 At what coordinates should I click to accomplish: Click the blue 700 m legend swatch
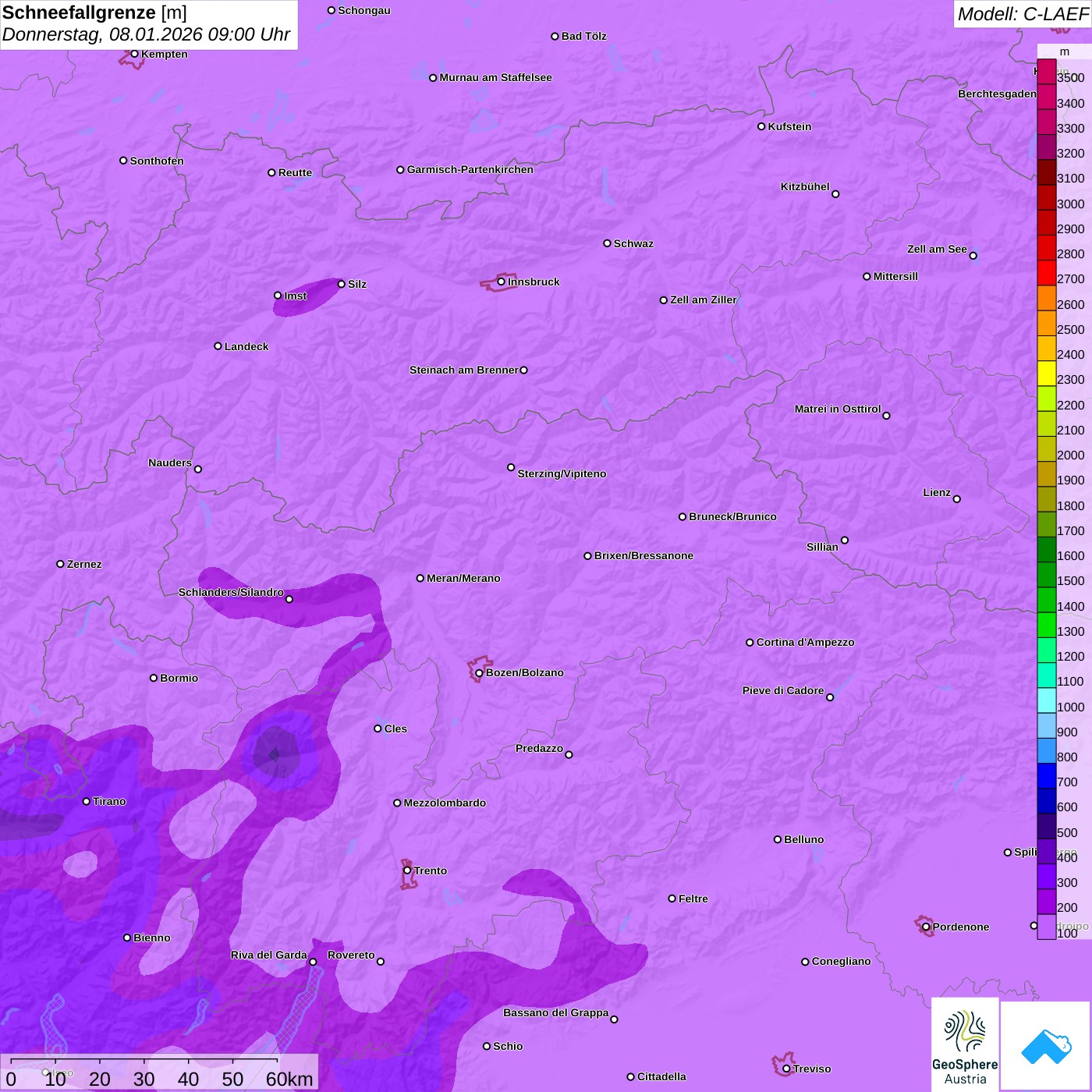(x=1047, y=776)
